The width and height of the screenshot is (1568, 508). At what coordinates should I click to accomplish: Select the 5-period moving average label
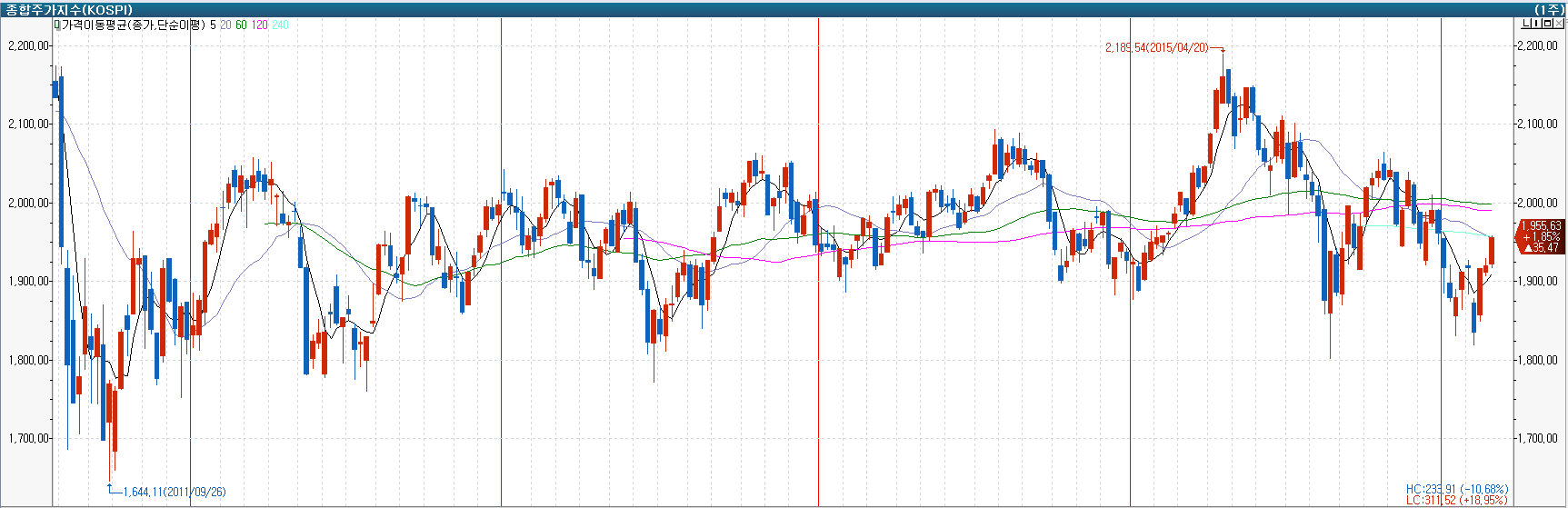coord(213,25)
